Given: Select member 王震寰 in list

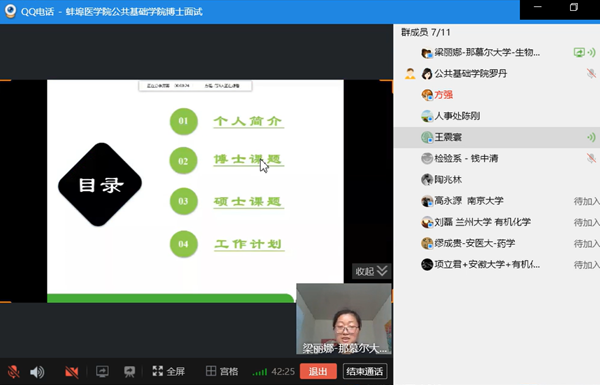Looking at the screenshot, I should (x=497, y=137).
